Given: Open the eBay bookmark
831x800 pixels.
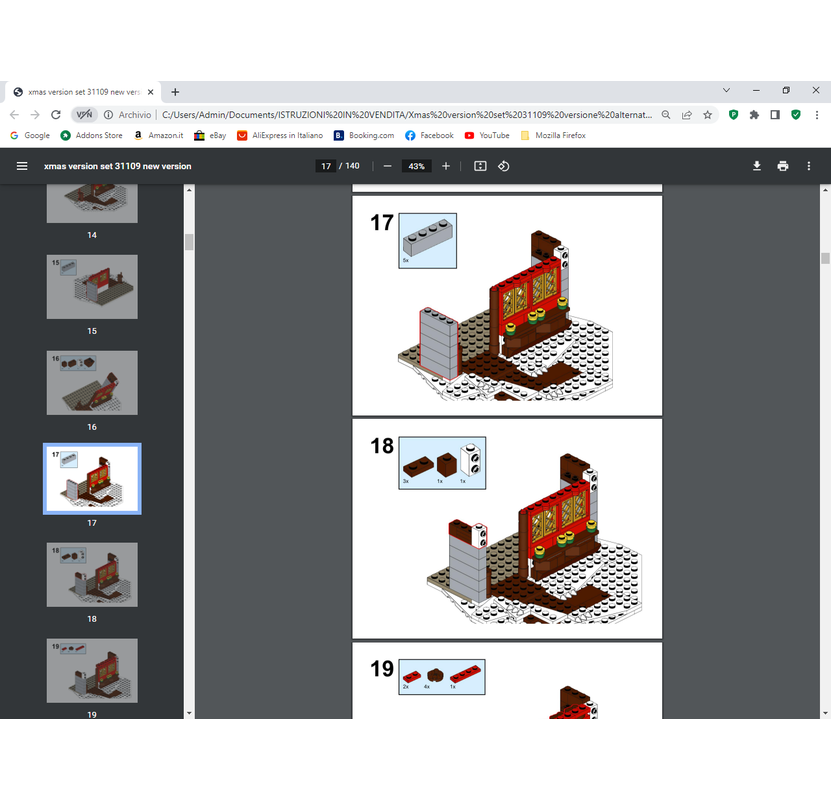Looking at the screenshot, I should point(210,136).
